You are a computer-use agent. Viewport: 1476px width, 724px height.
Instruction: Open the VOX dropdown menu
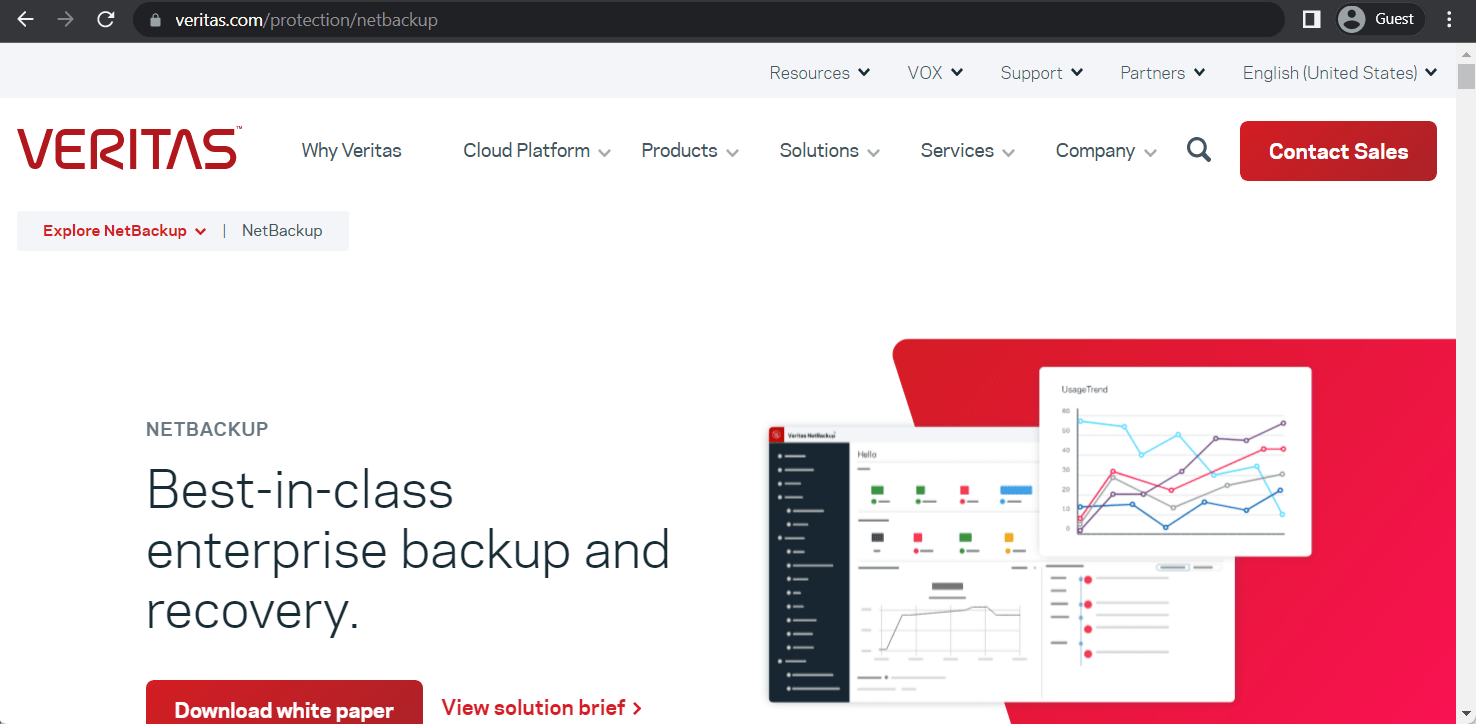tap(934, 72)
